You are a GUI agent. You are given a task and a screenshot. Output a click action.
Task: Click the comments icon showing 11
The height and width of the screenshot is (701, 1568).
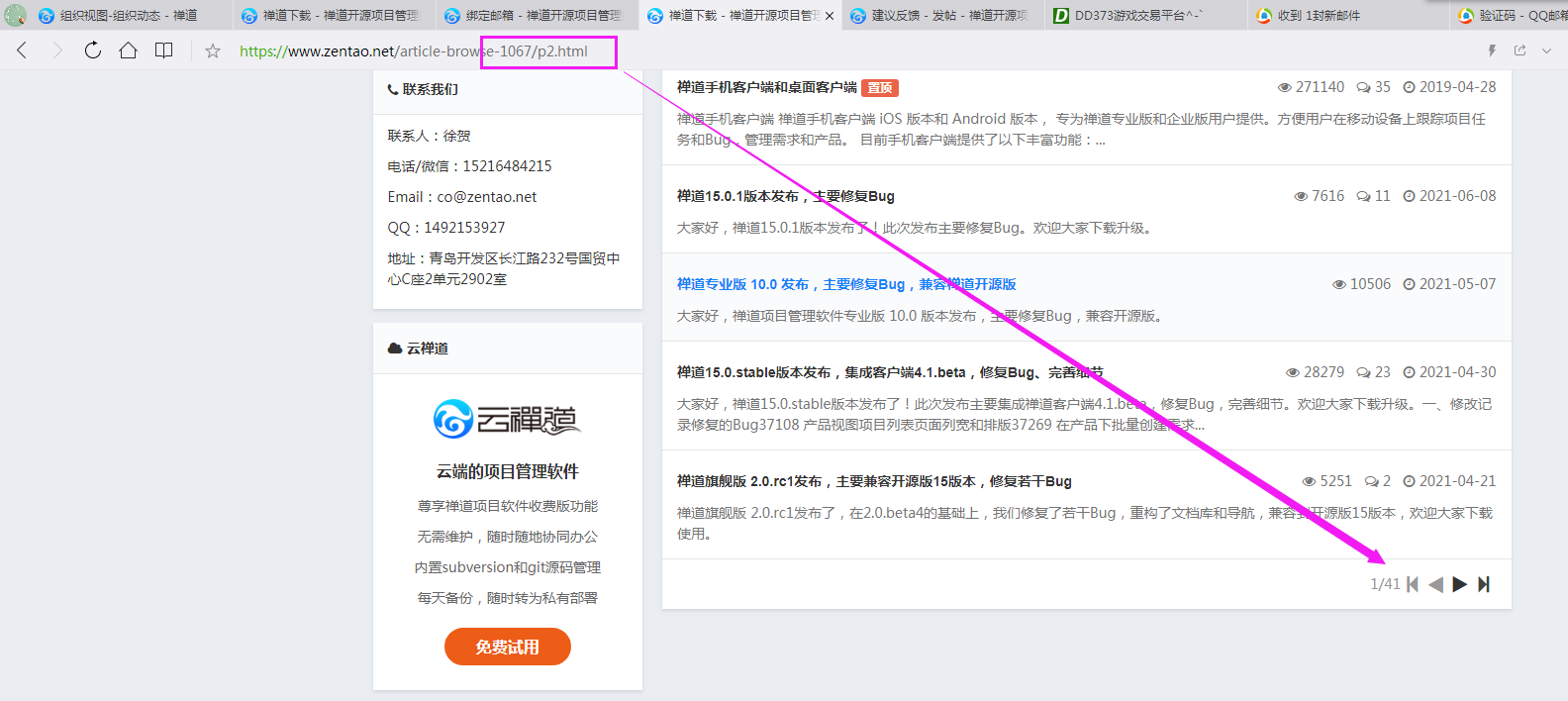(x=1363, y=196)
